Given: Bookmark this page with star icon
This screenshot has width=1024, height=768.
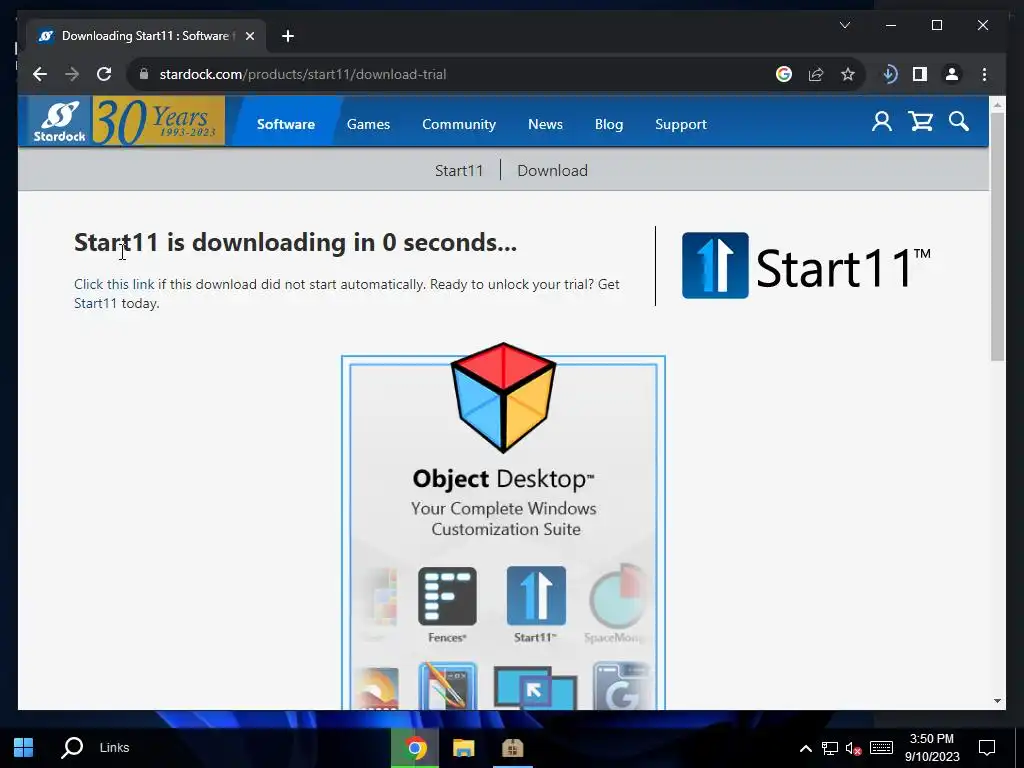Looking at the screenshot, I should click(x=848, y=74).
